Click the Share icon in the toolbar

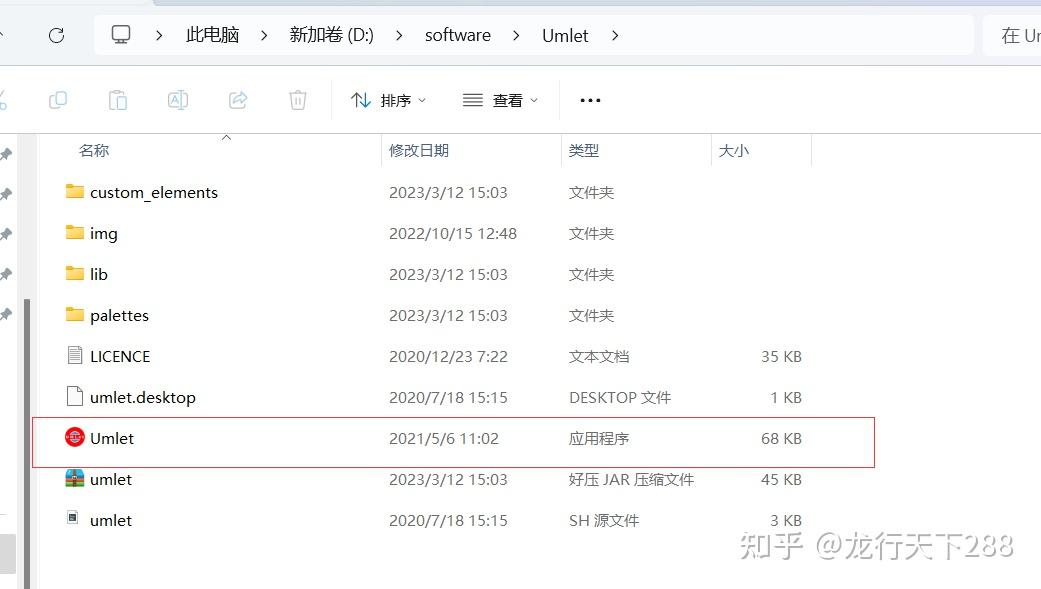(x=237, y=100)
